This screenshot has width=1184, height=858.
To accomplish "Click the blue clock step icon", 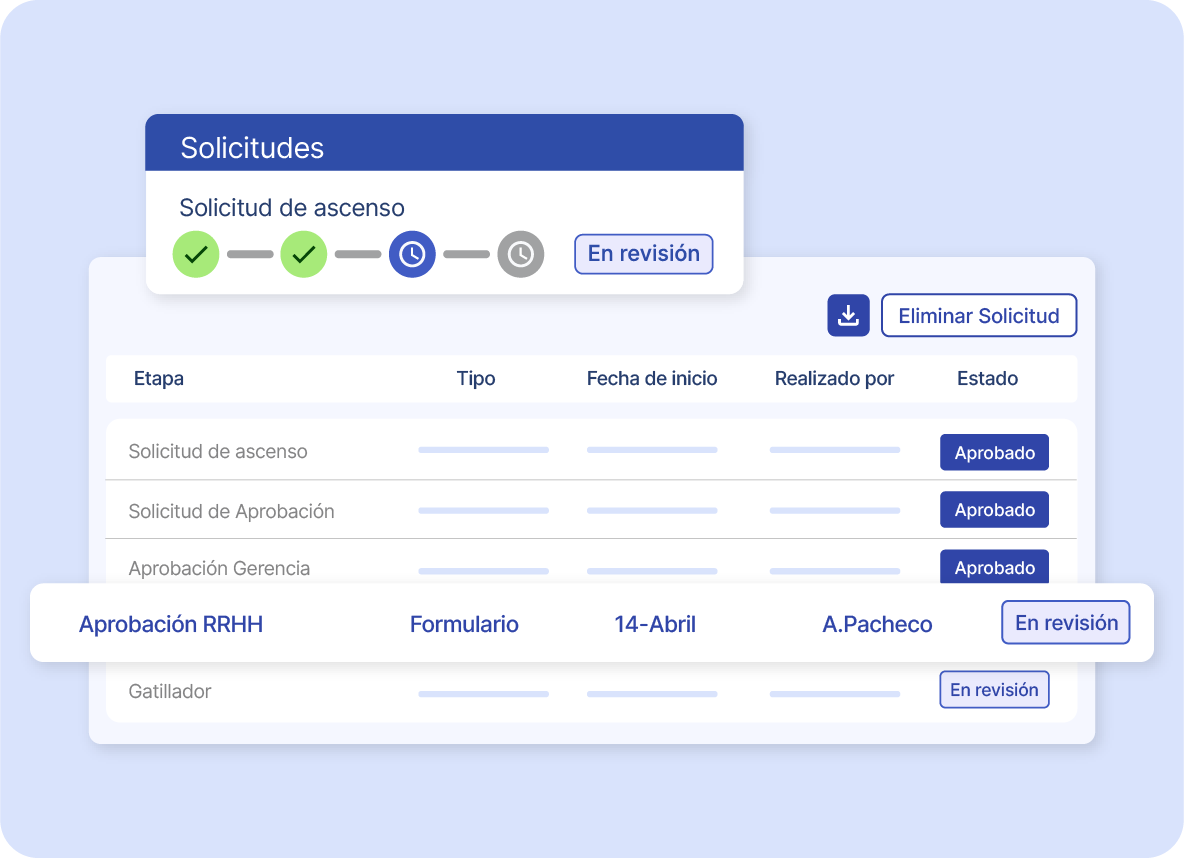I will 412,255.
